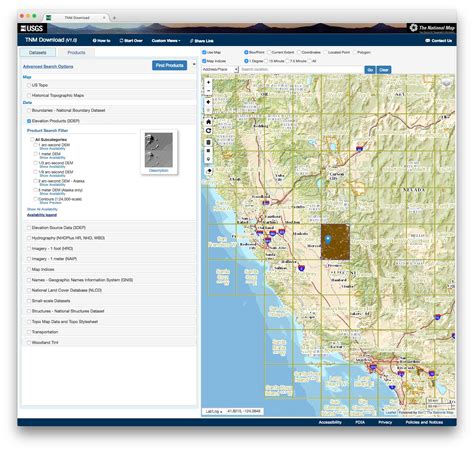
Task: Click the map home extent icon
Action: tap(209, 122)
